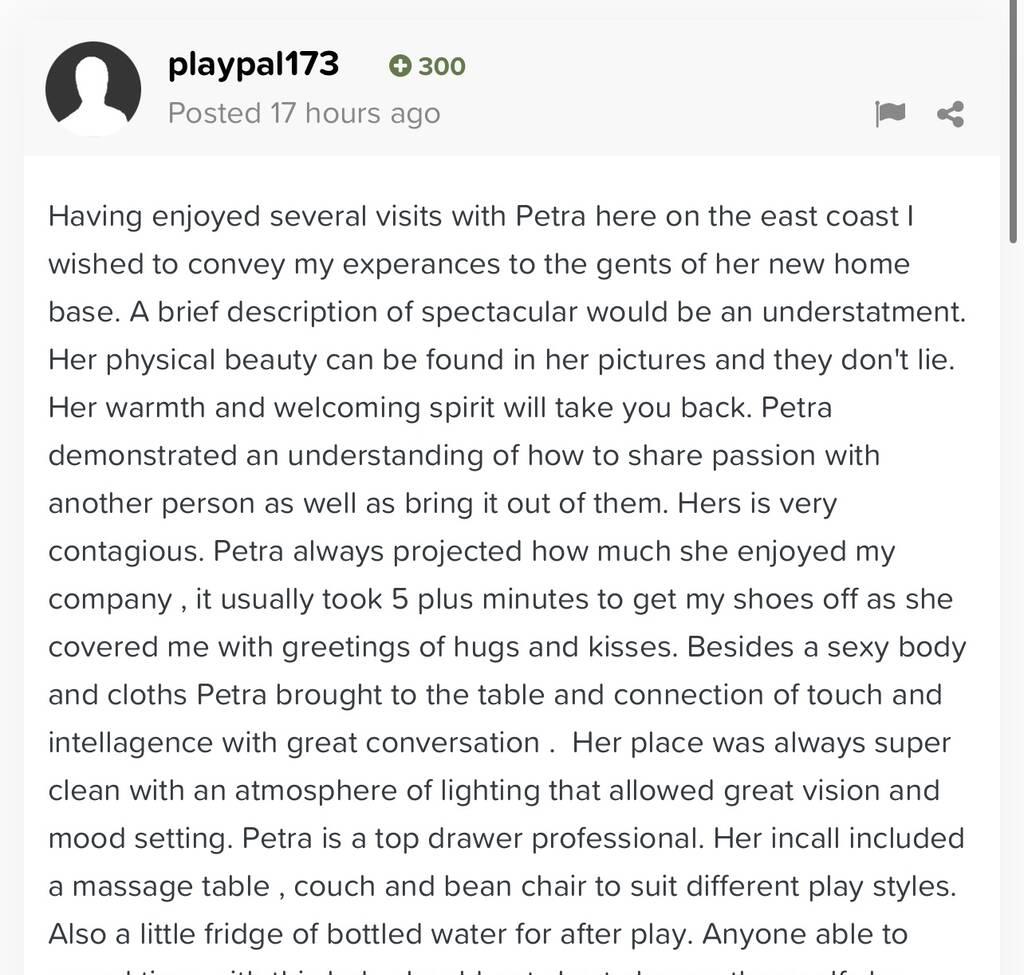Share this post via the share icon
The height and width of the screenshot is (975, 1024).
point(950,114)
